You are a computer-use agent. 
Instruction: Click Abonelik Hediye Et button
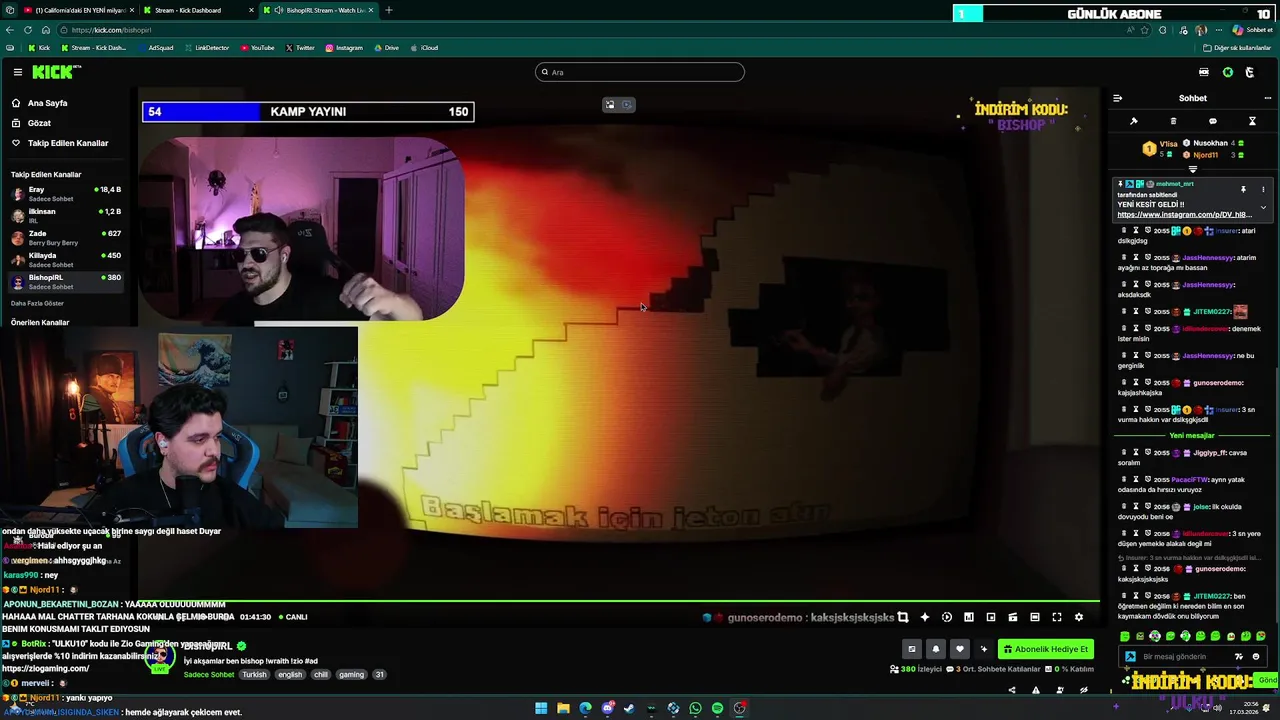coord(1046,649)
